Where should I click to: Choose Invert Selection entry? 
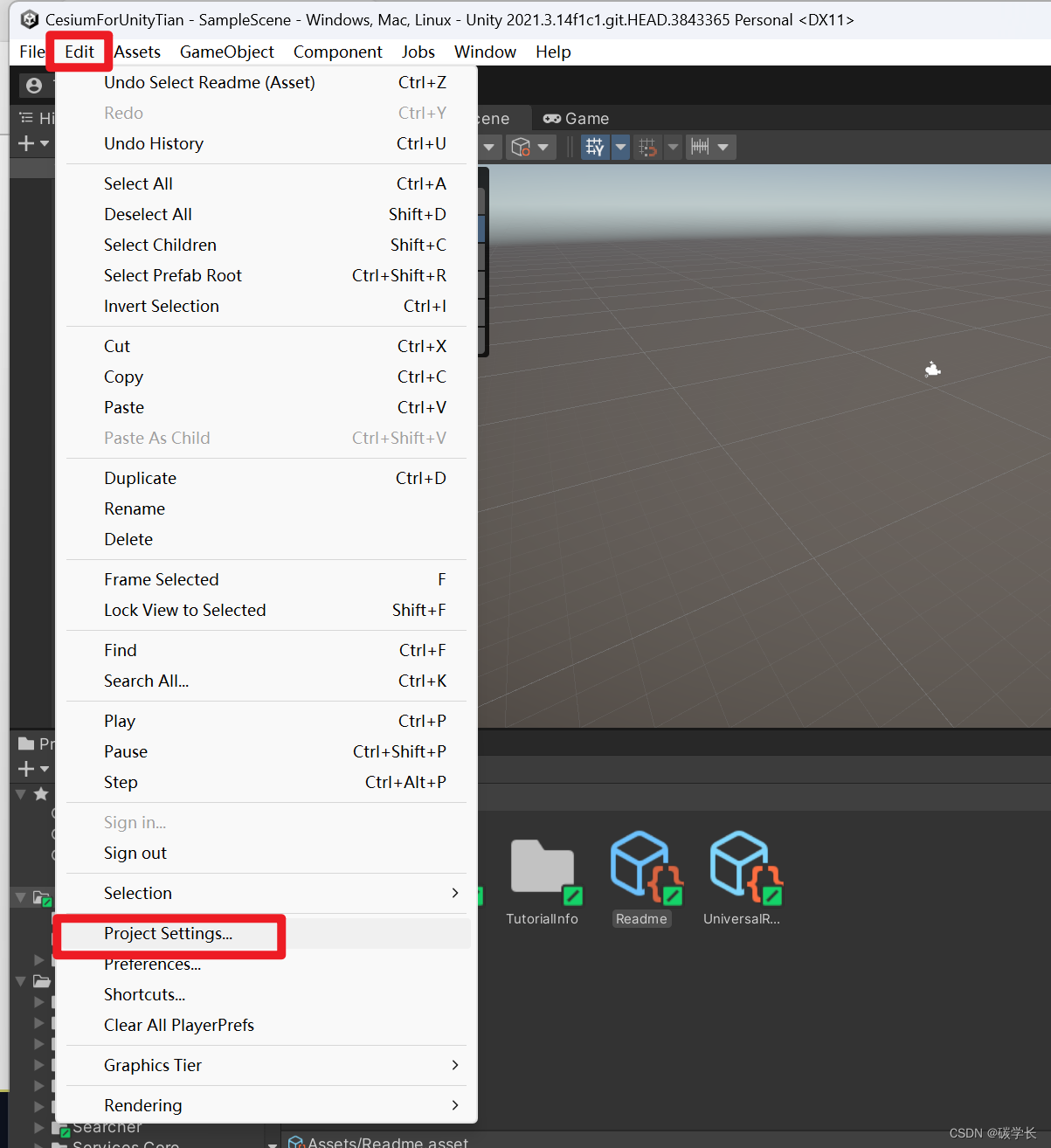click(x=266, y=306)
